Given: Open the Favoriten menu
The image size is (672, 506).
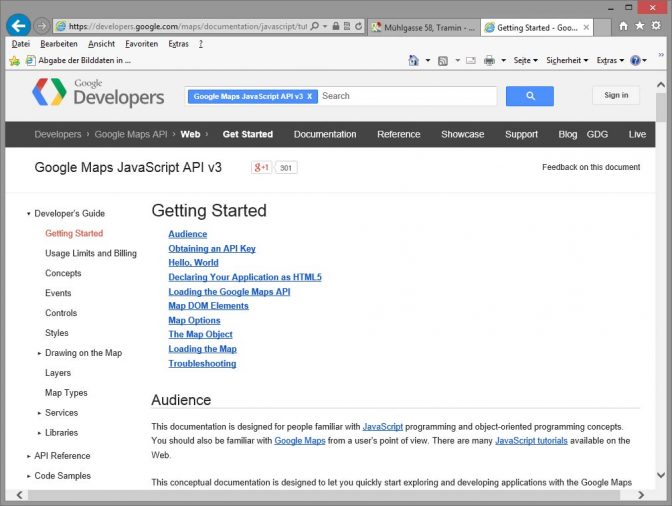Looking at the screenshot, I should pyautogui.click(x=141, y=44).
